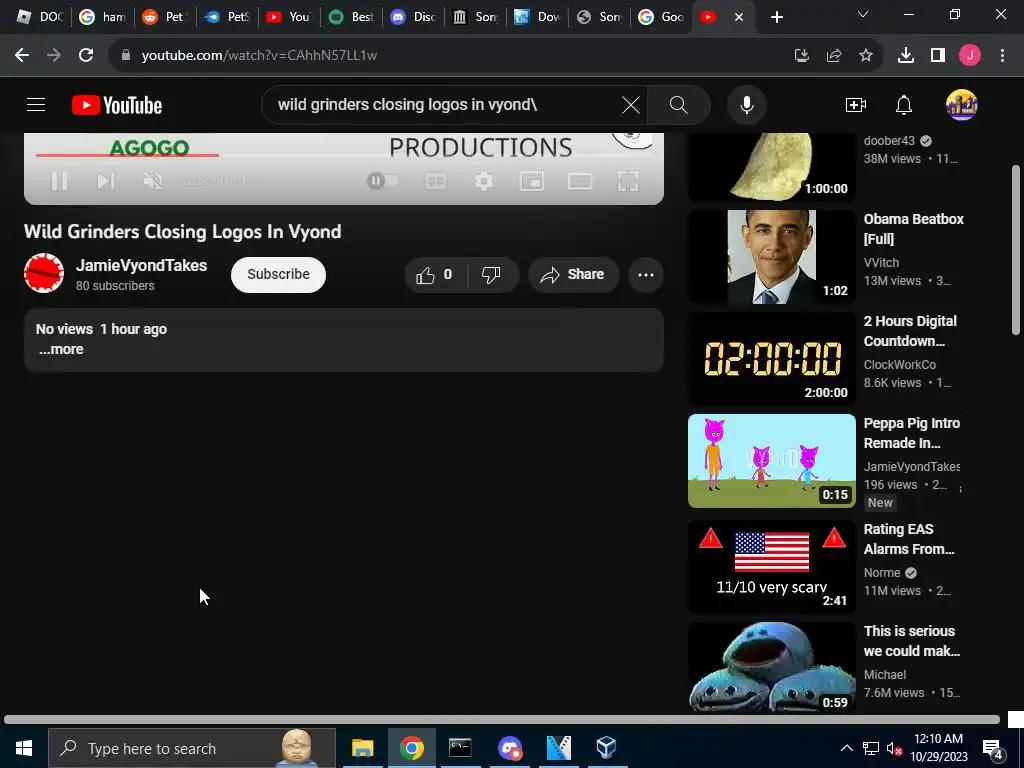Run search with the magnifier button

tap(679, 104)
